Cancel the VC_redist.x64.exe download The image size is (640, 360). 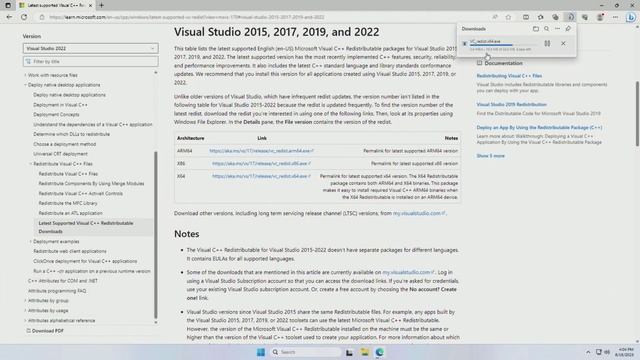tap(563, 43)
